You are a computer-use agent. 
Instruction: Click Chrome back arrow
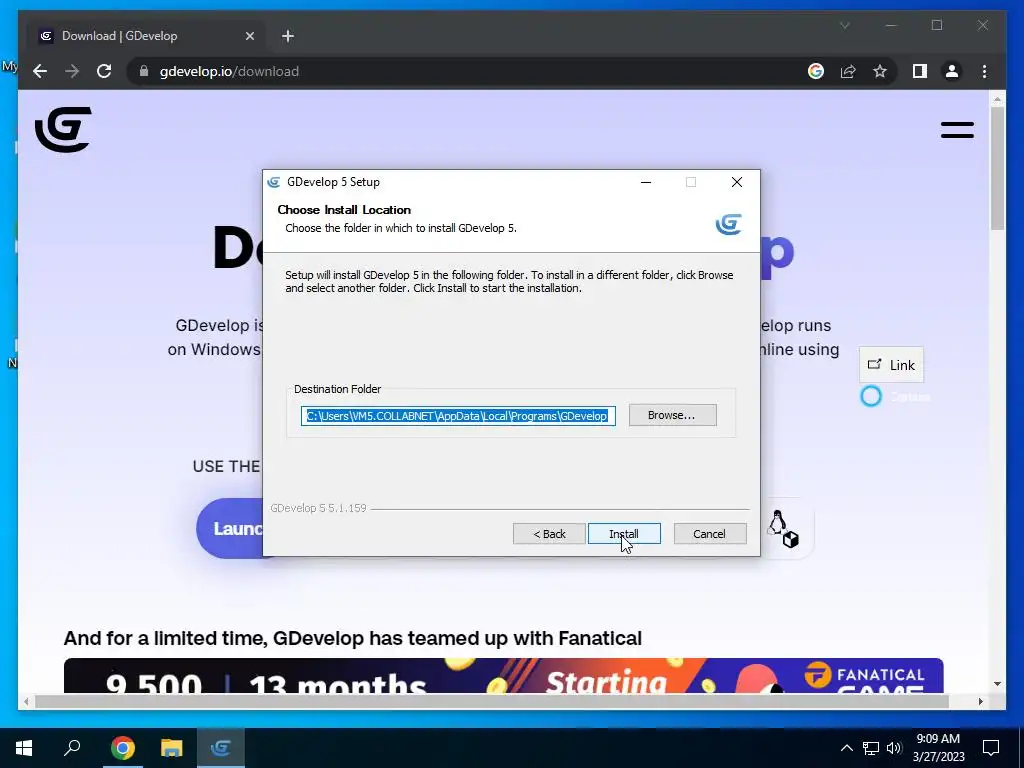click(40, 71)
